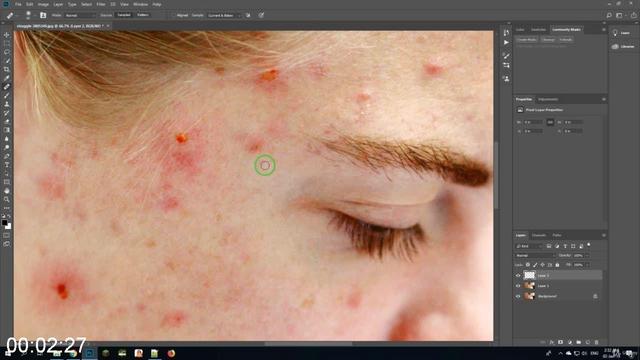This screenshot has width=640, height=360.
Task: Select the Eraser tool
Action: [7, 121]
